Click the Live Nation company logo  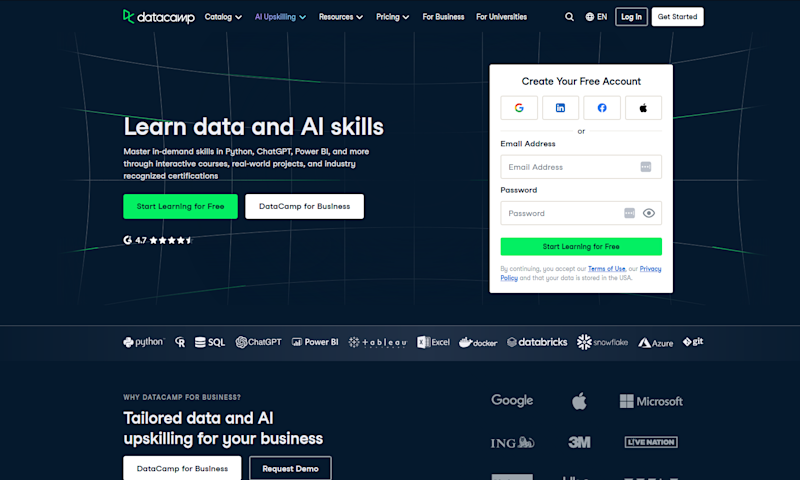pyautogui.click(x=651, y=442)
